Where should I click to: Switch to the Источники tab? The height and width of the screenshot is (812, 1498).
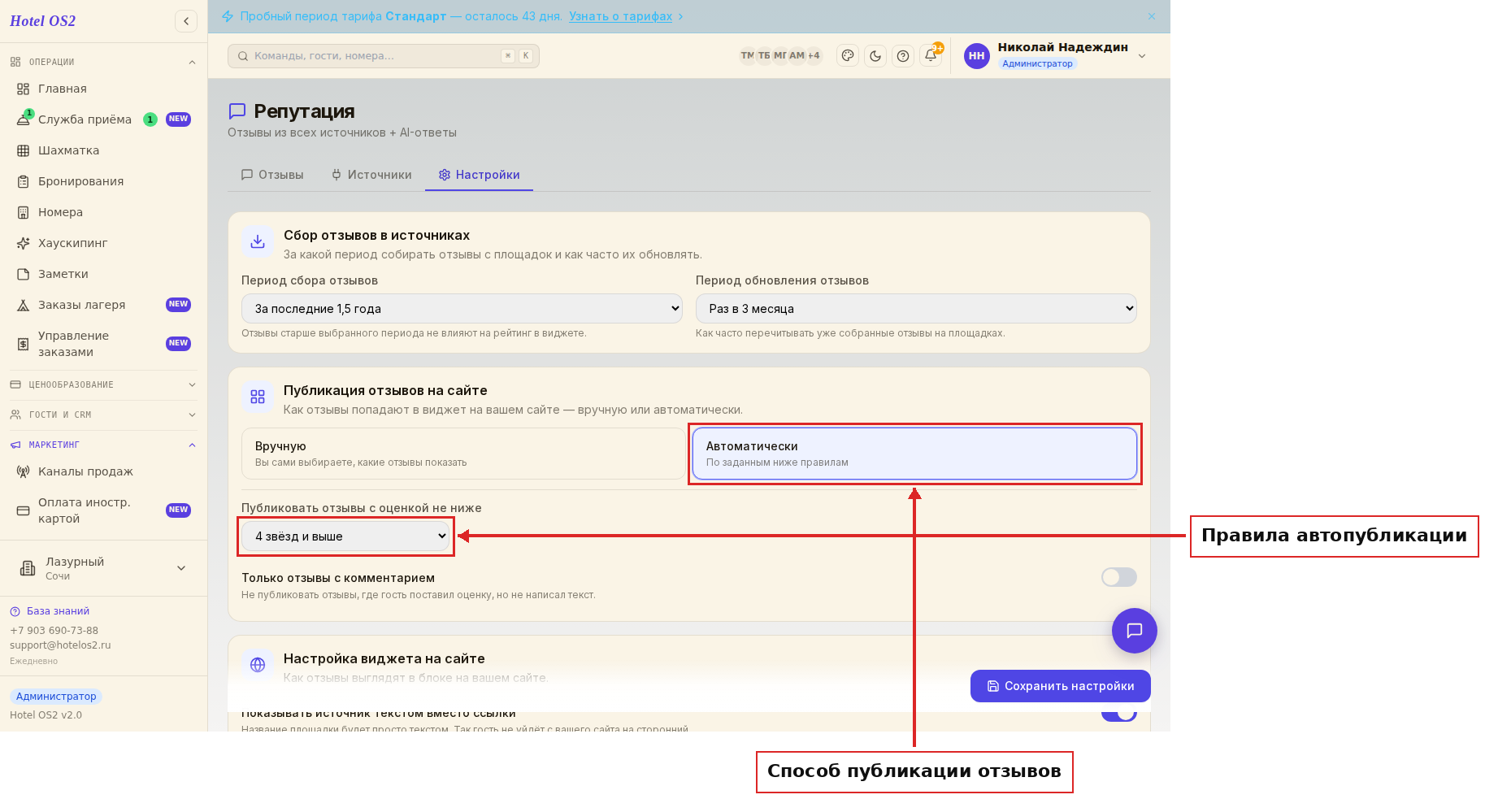[371, 175]
